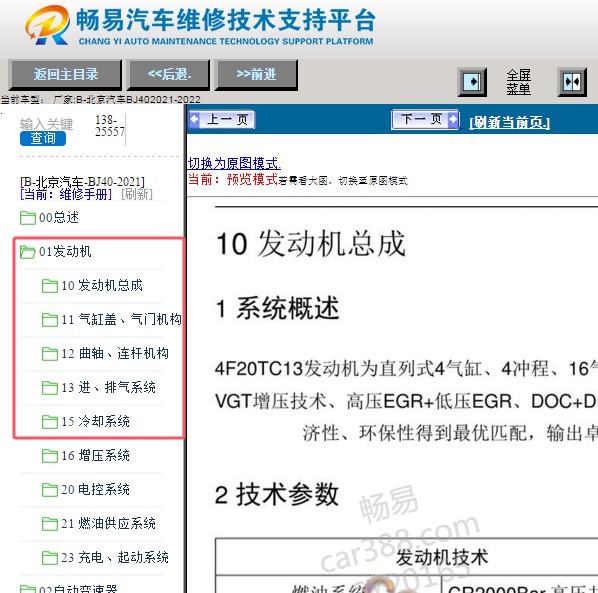Click folder icon for 12 曲轴、连杆机构
The image size is (598, 593).
point(50,354)
